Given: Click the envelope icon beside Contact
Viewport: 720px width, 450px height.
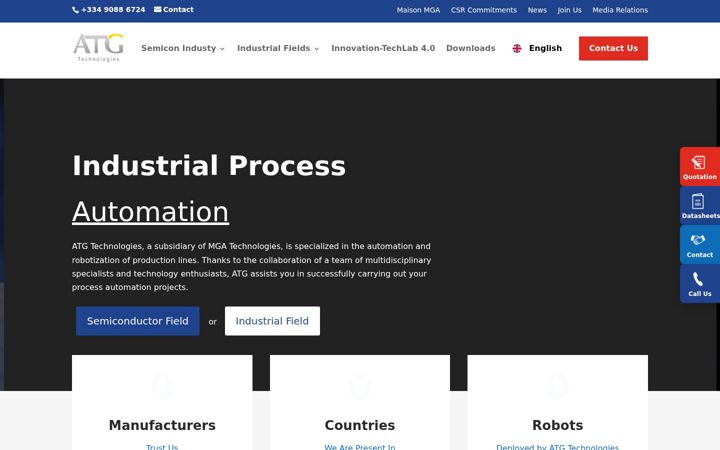Looking at the screenshot, I should (158, 9).
